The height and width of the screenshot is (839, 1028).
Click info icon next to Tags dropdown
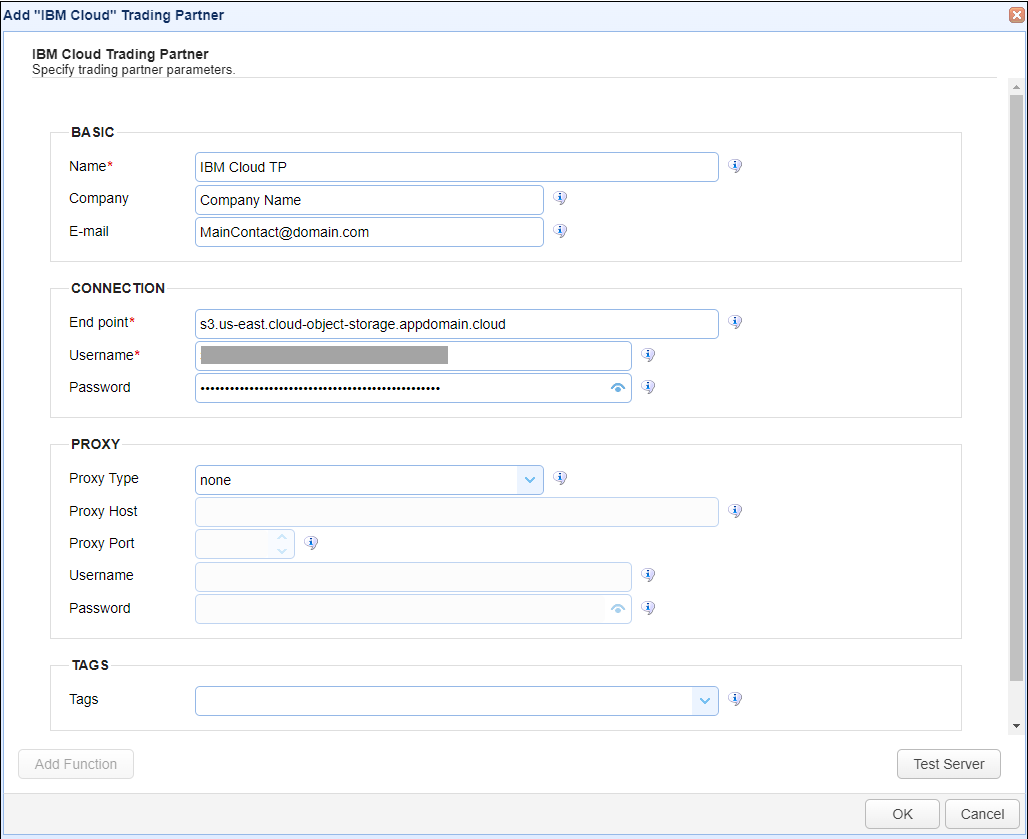[x=735, y=699]
